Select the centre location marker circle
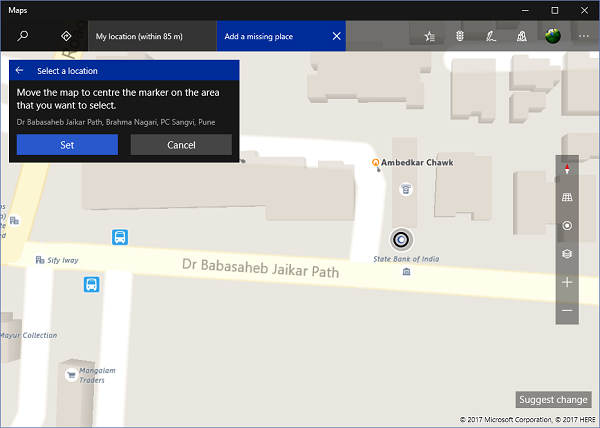This screenshot has height=428, width=600. pyautogui.click(x=401, y=240)
